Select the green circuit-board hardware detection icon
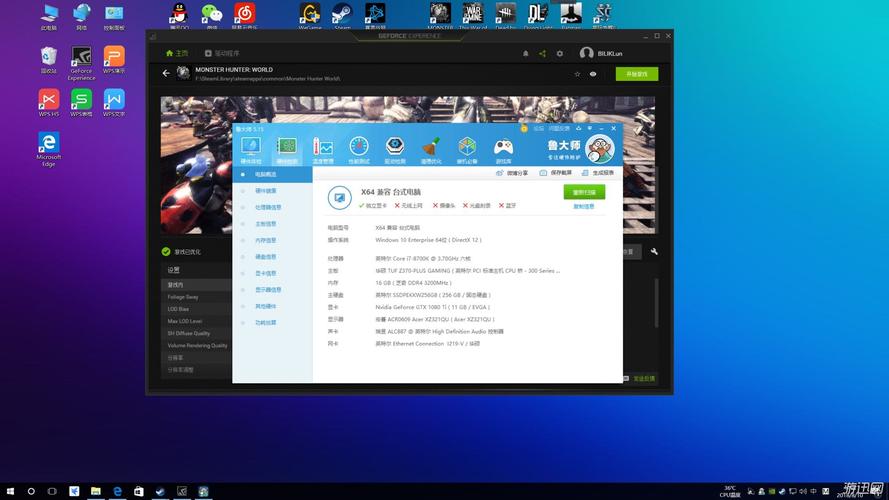 (x=287, y=150)
